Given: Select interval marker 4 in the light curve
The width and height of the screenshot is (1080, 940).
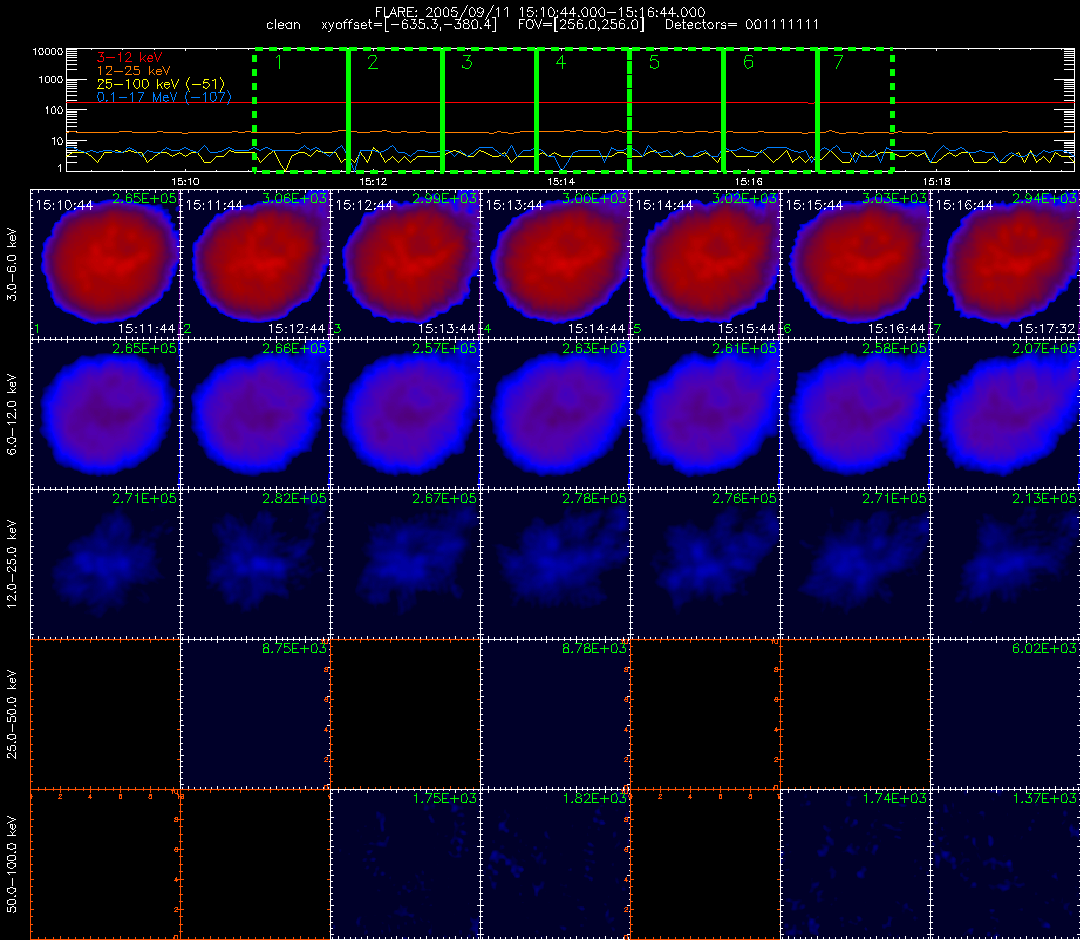Looking at the screenshot, I should click(561, 63).
